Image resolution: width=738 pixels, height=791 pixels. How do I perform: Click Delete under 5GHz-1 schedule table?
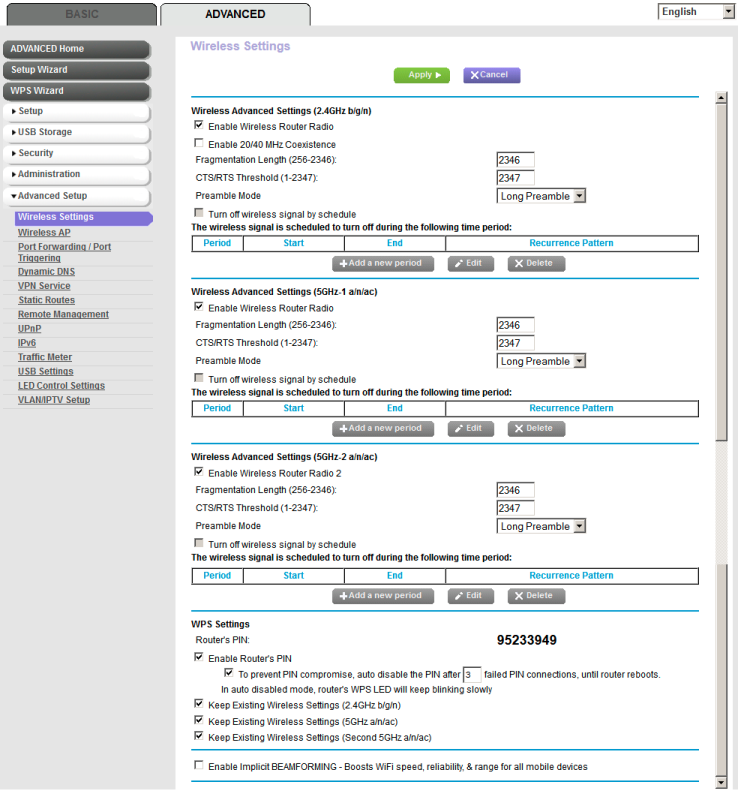click(536, 428)
